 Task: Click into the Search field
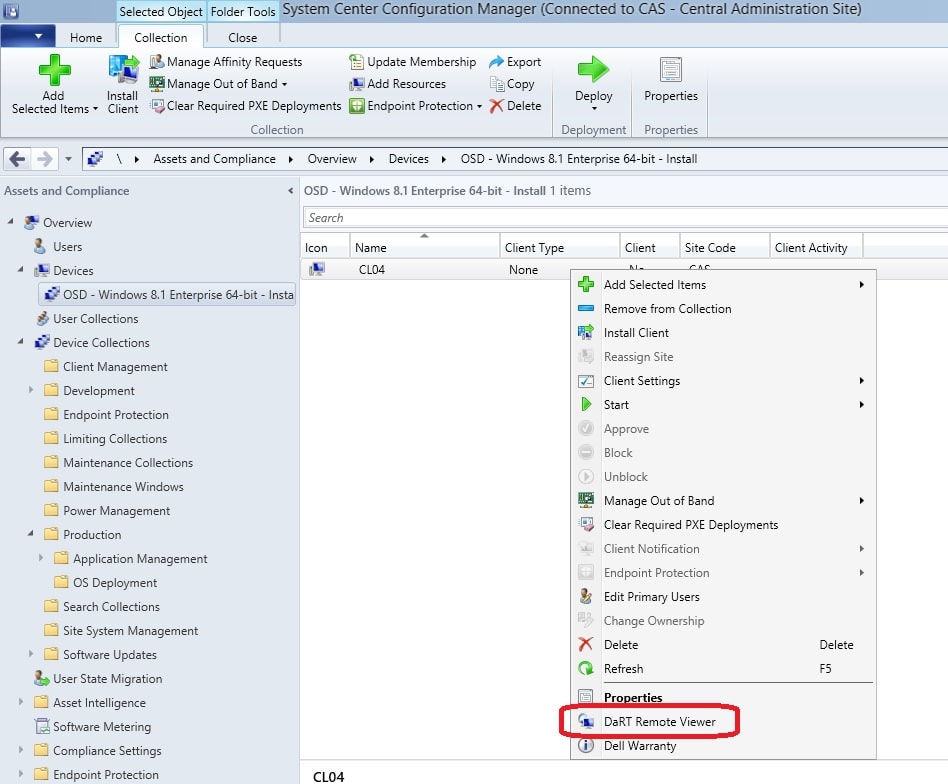point(625,218)
